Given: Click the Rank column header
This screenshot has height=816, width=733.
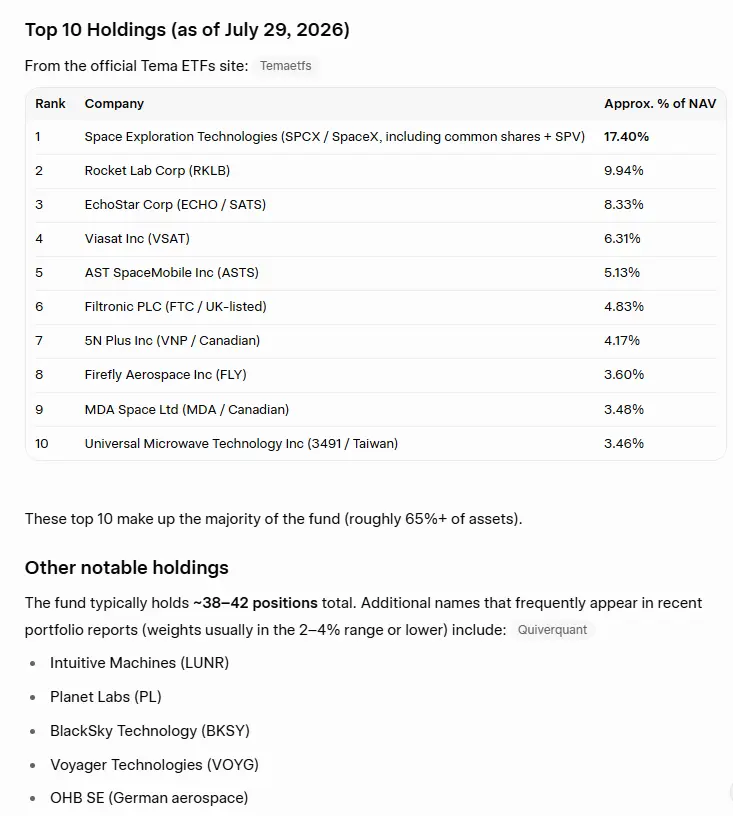Looking at the screenshot, I should [x=50, y=104].
